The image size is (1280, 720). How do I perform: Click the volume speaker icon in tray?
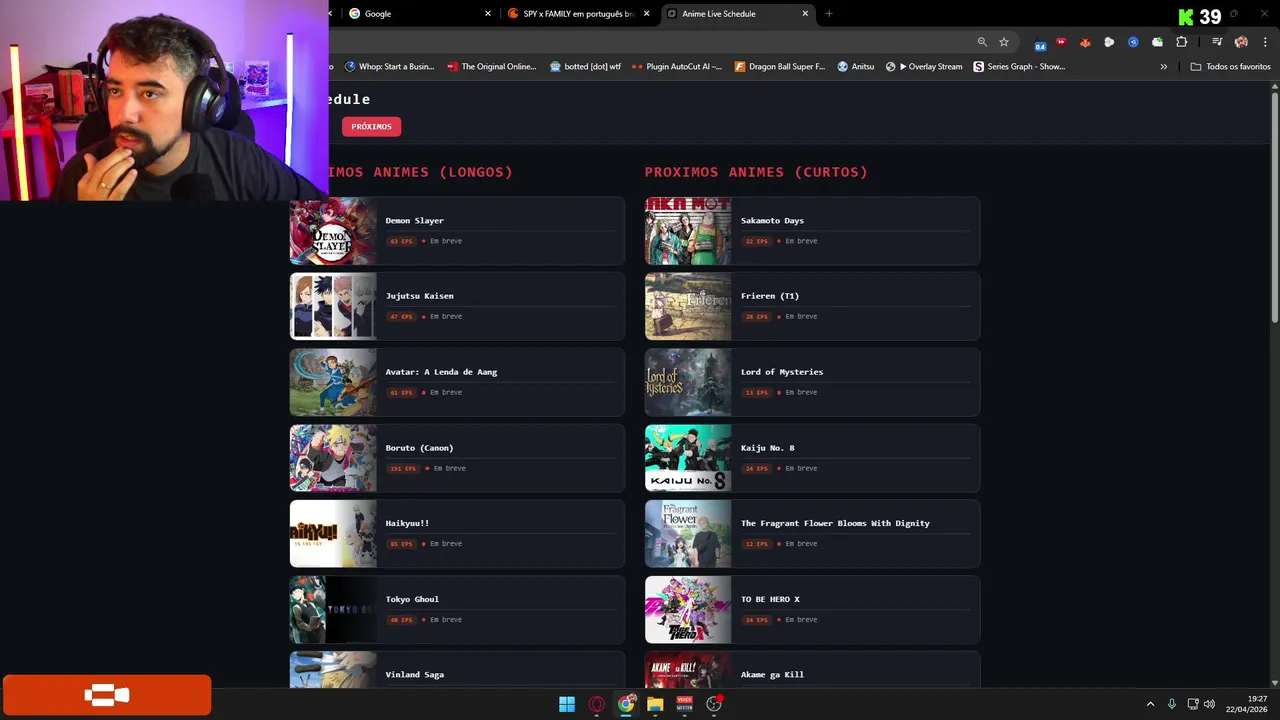[x=1209, y=704]
